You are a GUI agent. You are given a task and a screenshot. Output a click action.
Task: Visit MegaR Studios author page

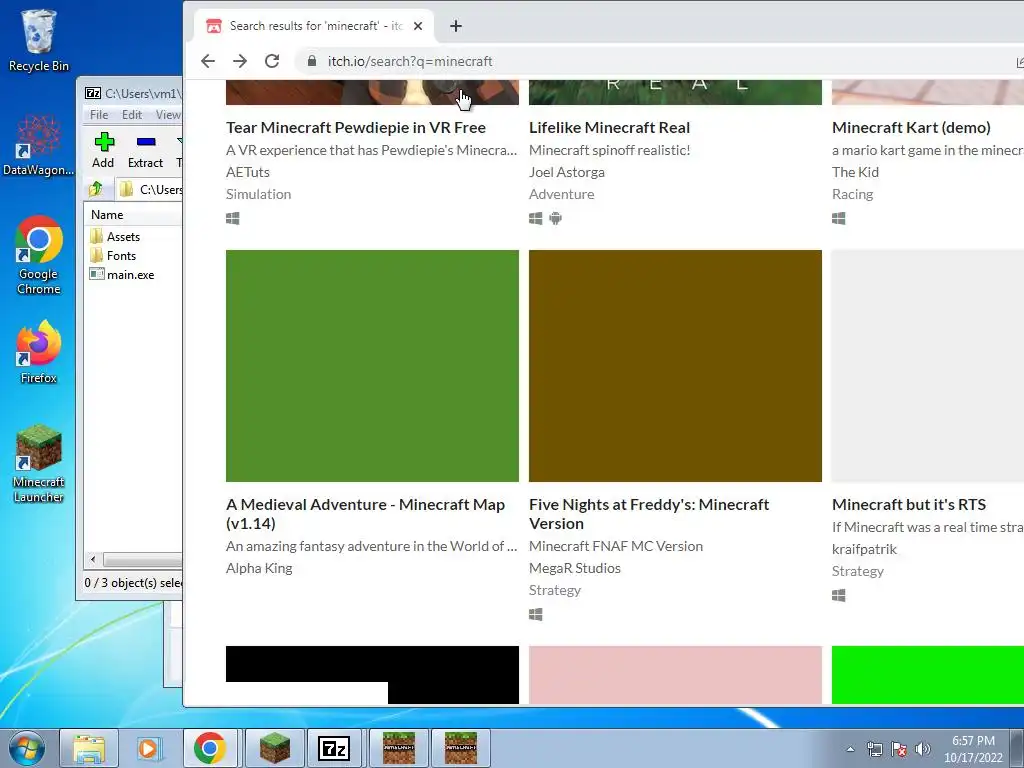point(575,568)
